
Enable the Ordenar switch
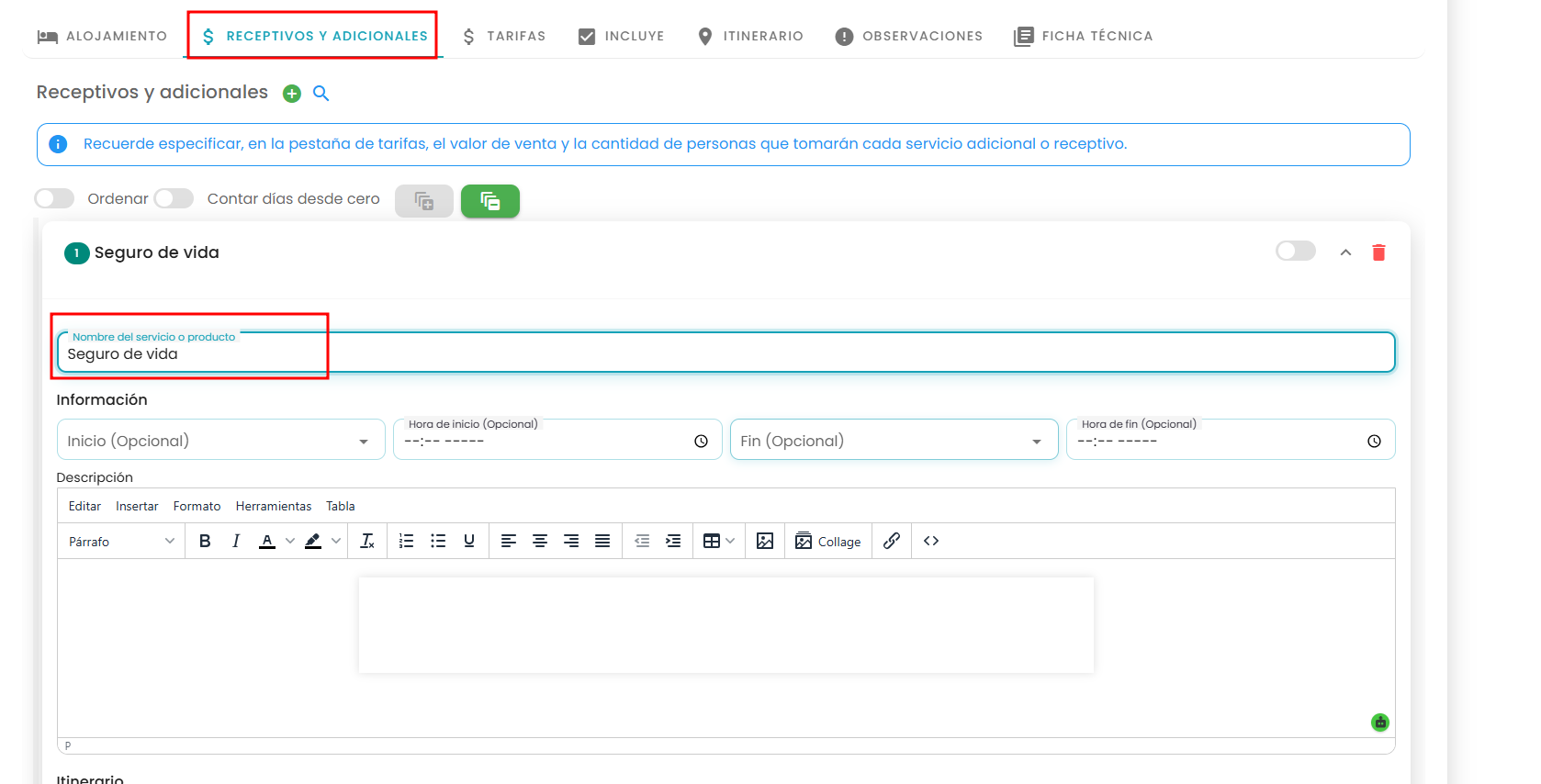pyautogui.click(x=54, y=198)
